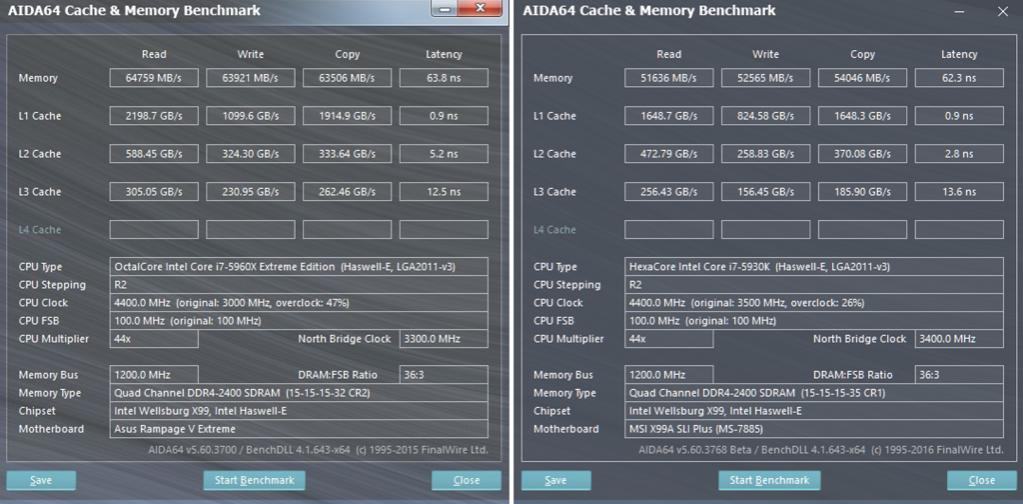Image resolution: width=1023 pixels, height=504 pixels.
Task: Select Memory Latency value 63.8 ns
Action: (444, 78)
